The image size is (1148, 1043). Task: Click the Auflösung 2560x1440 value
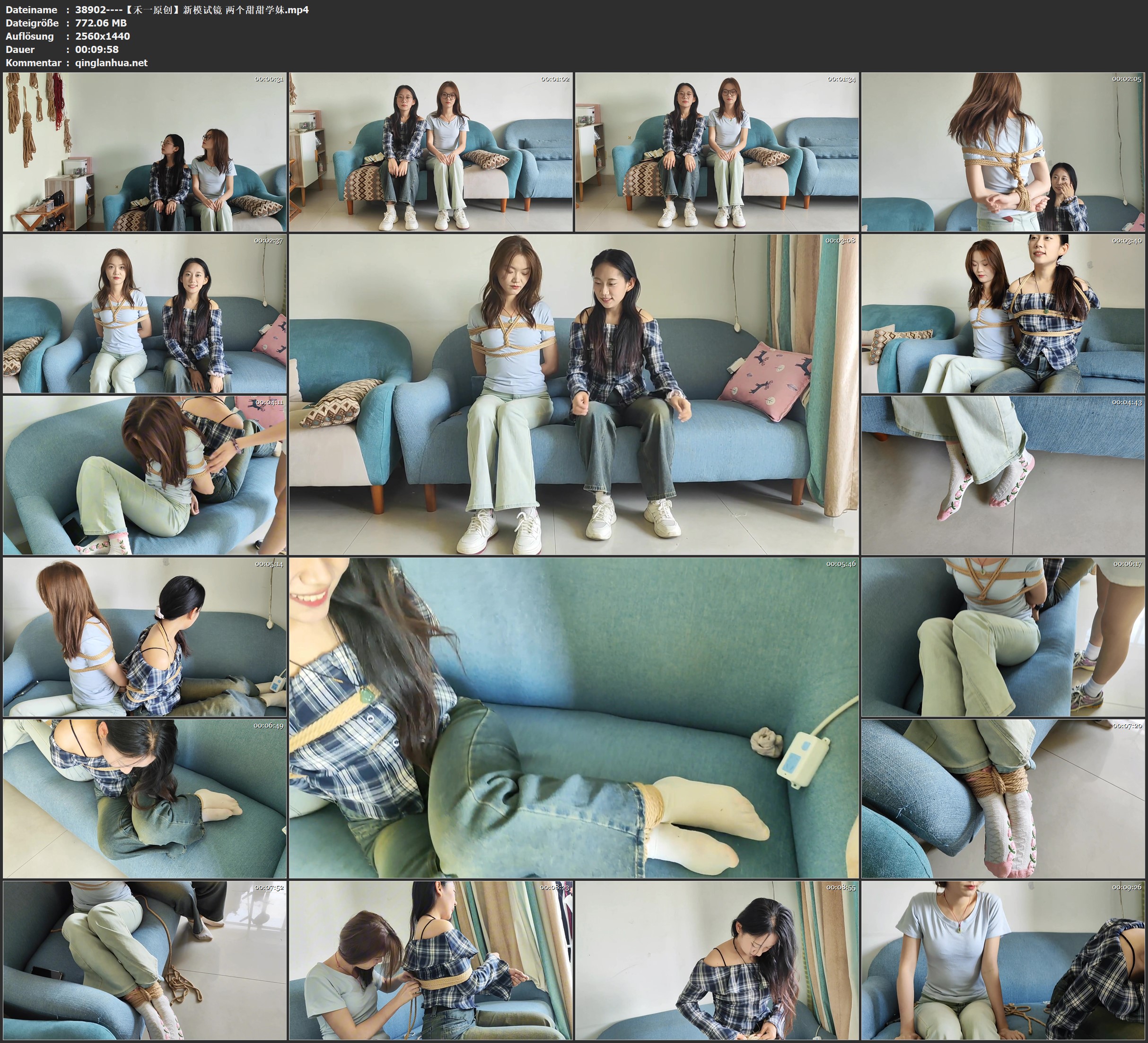pos(103,36)
